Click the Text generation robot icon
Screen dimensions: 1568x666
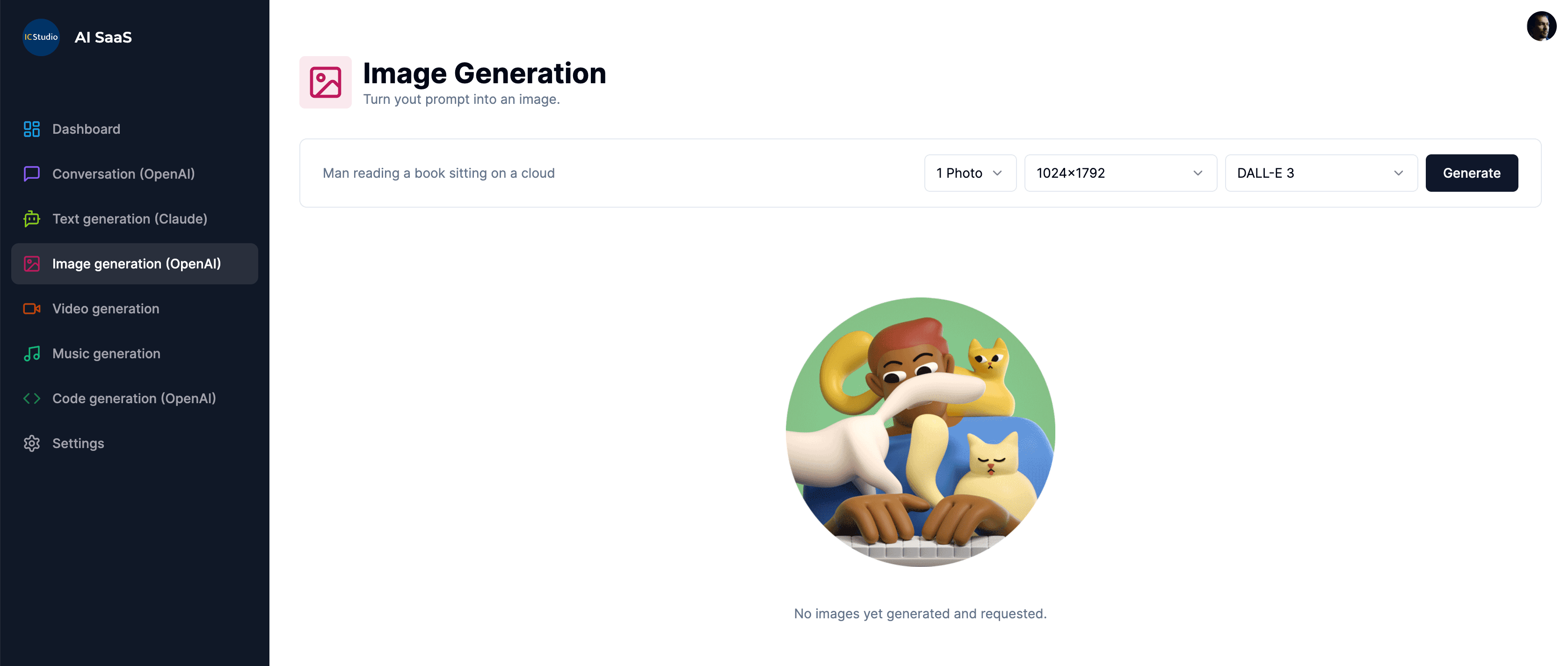(x=32, y=219)
